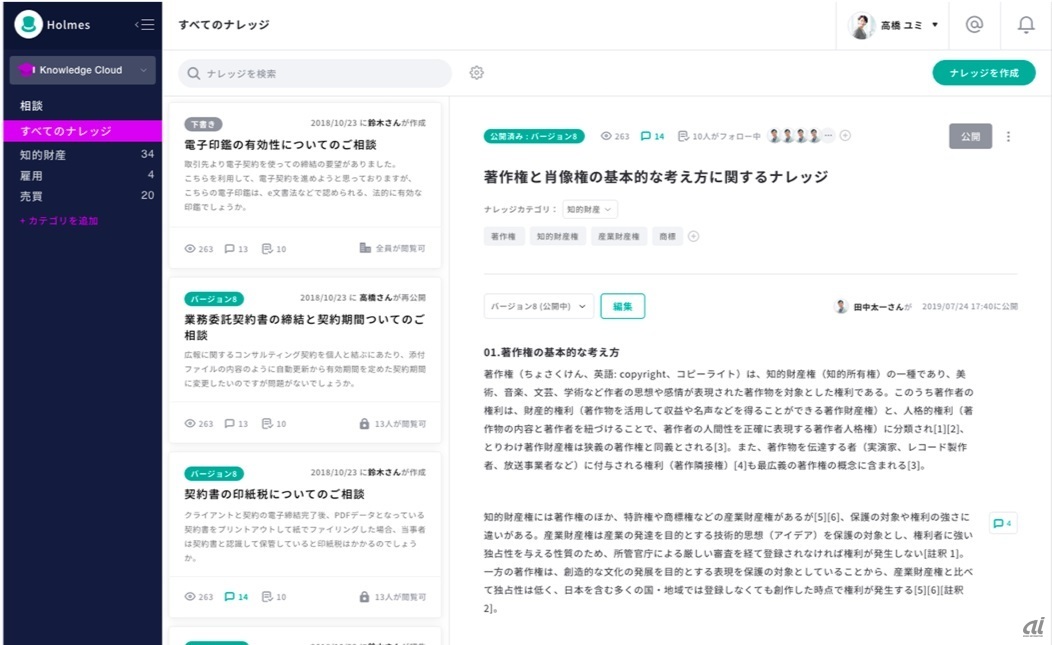Click the 10人がフォロー中 follow icon
The height and width of the screenshot is (645, 1052).
pos(683,136)
